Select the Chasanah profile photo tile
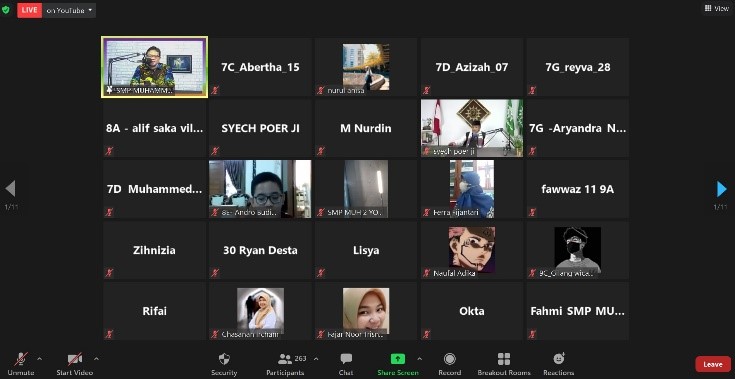The image size is (735, 379). click(260, 311)
